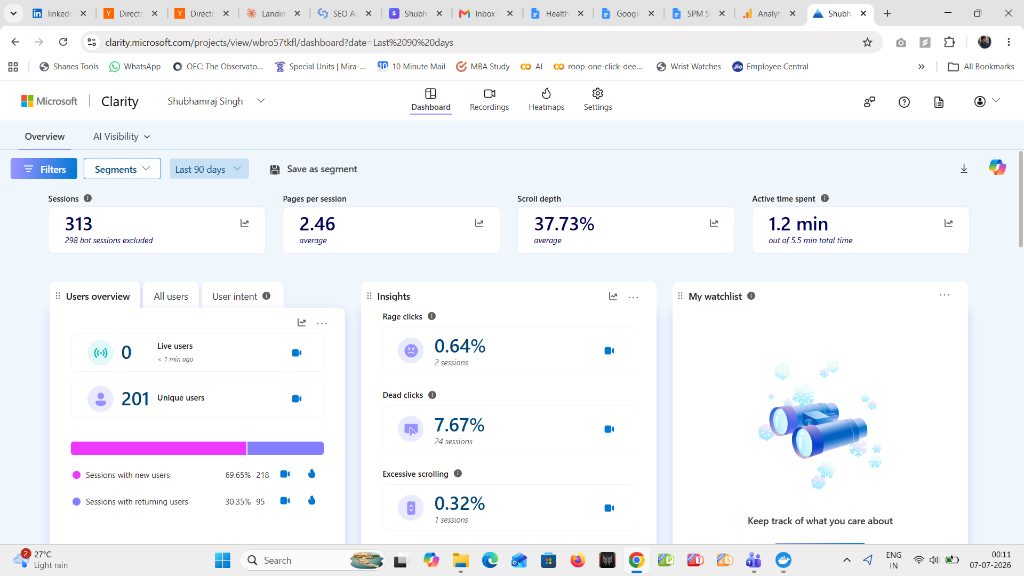Open the Segments dropdown
Screen dimensions: 1024x576
122,169
